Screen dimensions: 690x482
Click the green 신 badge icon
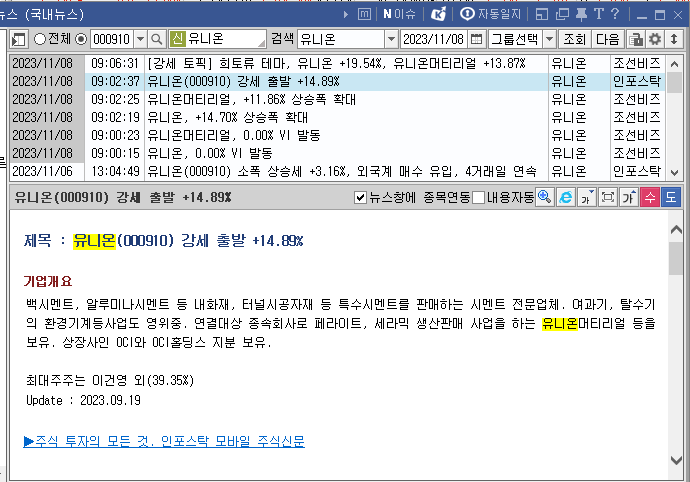click(x=177, y=39)
